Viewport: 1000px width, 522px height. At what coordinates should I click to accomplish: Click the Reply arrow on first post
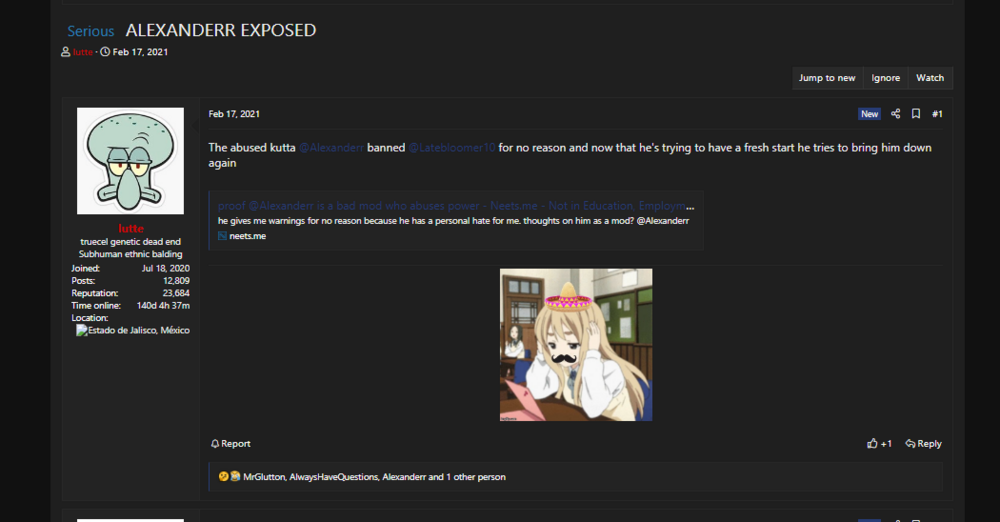tap(923, 443)
